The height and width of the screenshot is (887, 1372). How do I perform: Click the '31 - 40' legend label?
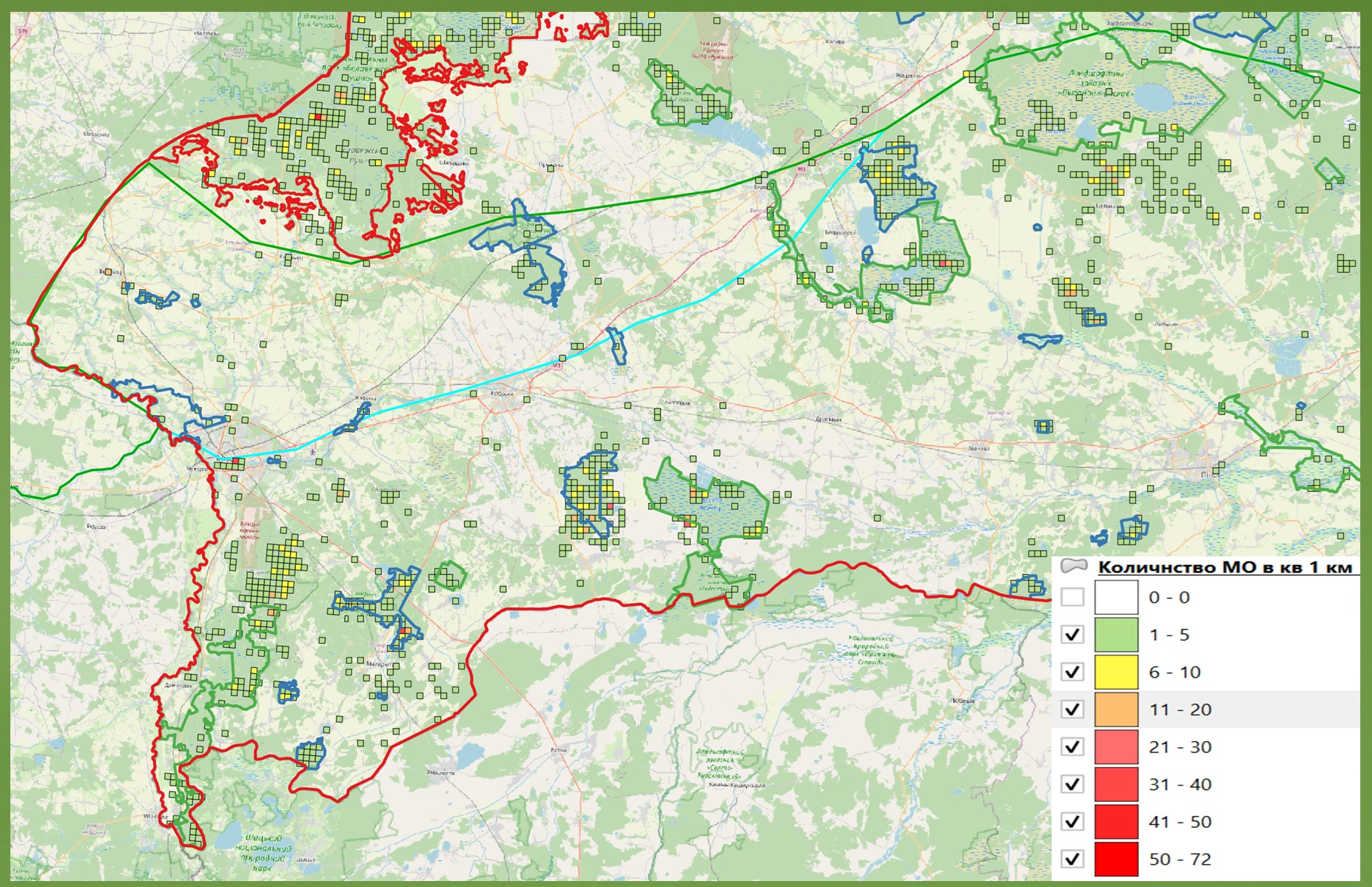pyautogui.click(x=1180, y=784)
